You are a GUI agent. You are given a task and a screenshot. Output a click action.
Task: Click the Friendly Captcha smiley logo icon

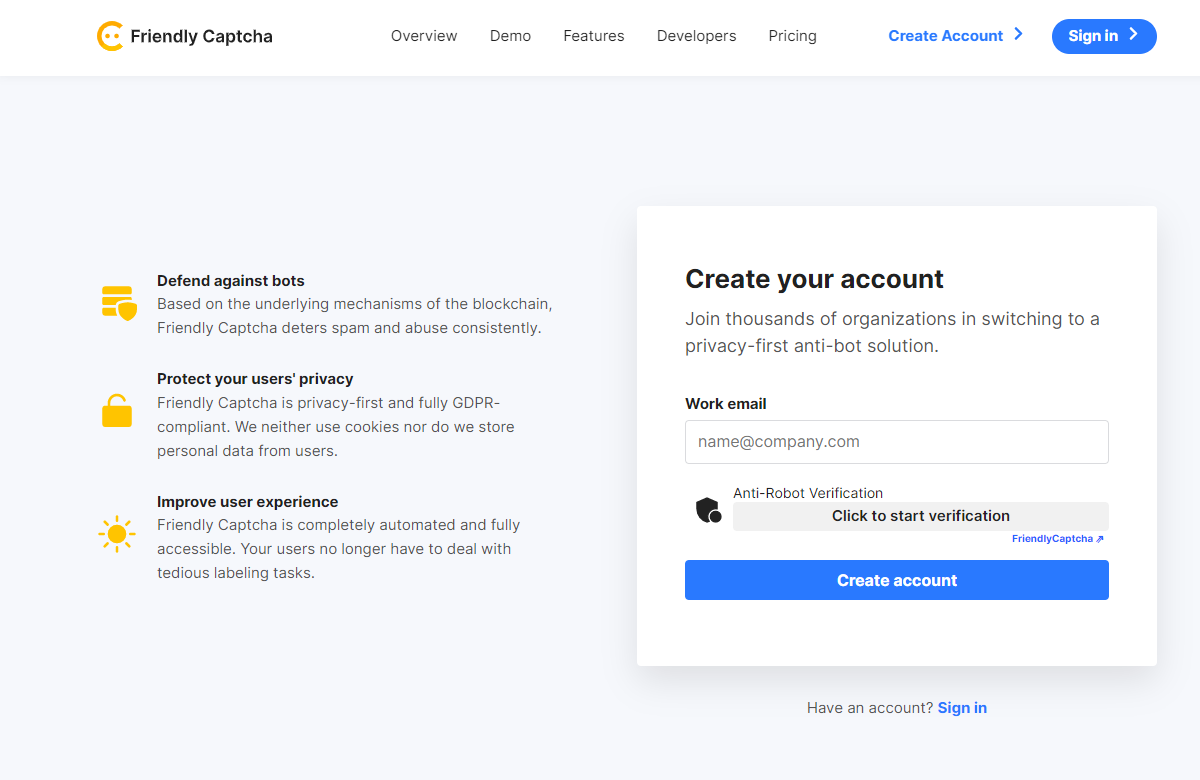[x=110, y=36]
